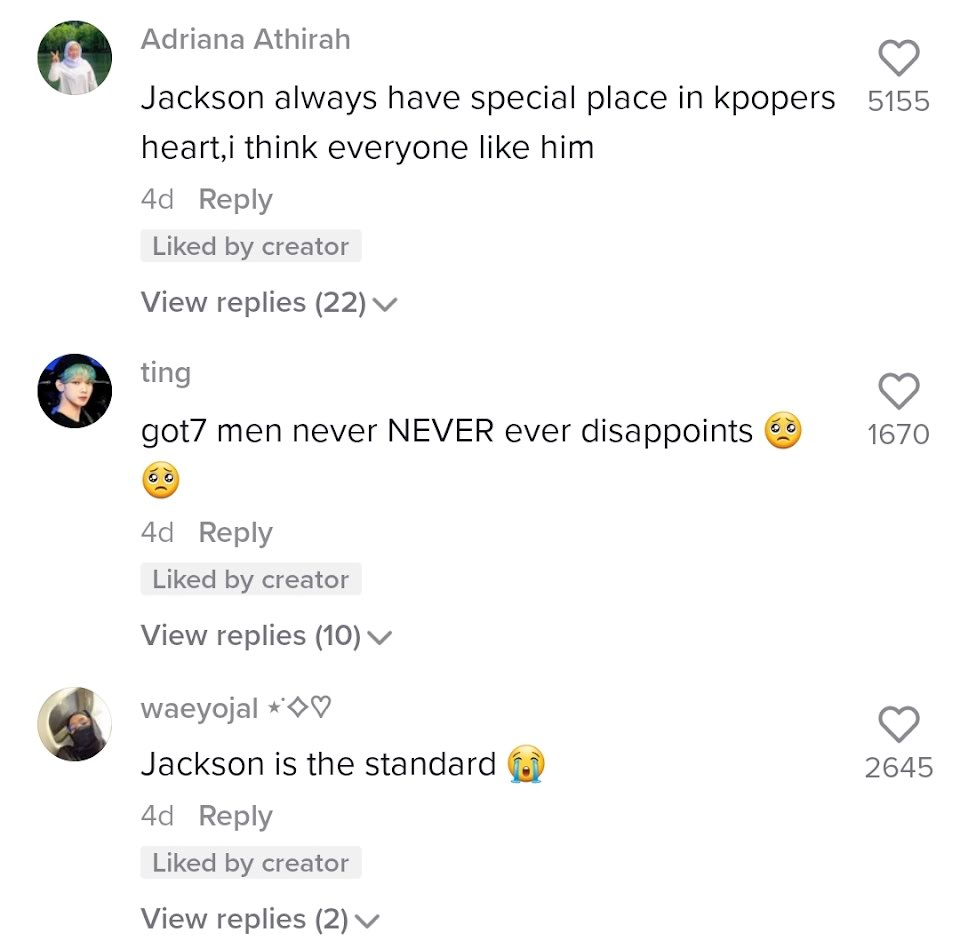Viewport: 960px width, 949px height.
Task: Like Adriana Athirah's comment with the heart icon
Action: 899,58
